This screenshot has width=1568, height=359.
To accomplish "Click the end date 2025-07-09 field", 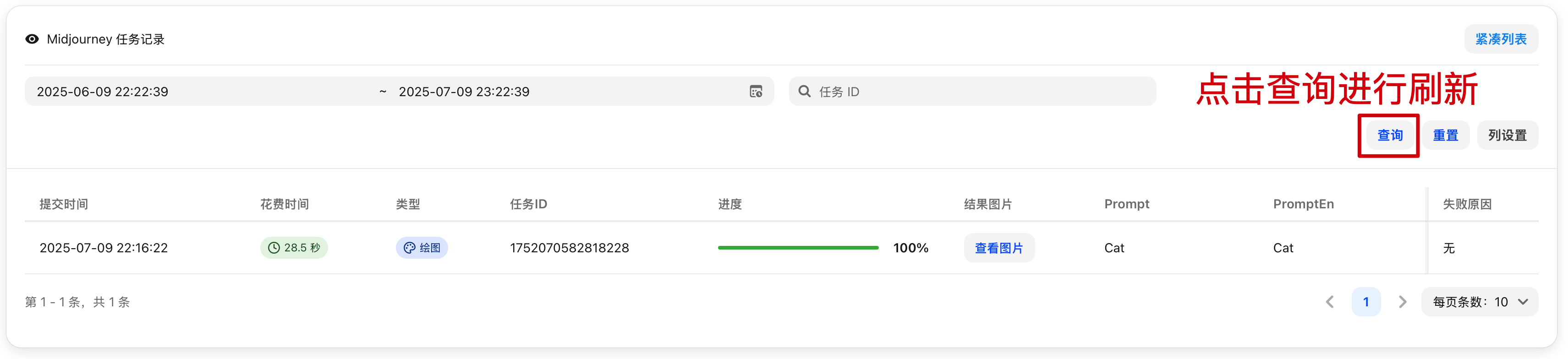I will click(464, 91).
